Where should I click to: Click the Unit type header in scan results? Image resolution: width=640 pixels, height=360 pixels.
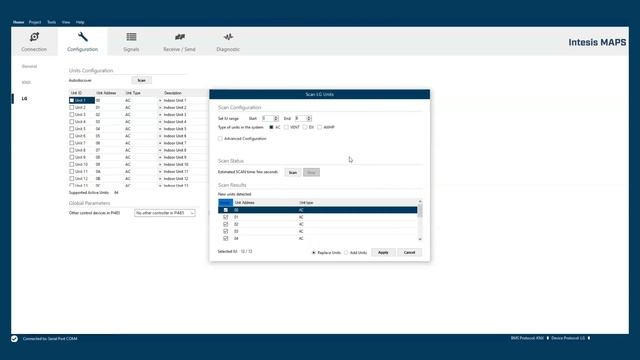(307, 202)
